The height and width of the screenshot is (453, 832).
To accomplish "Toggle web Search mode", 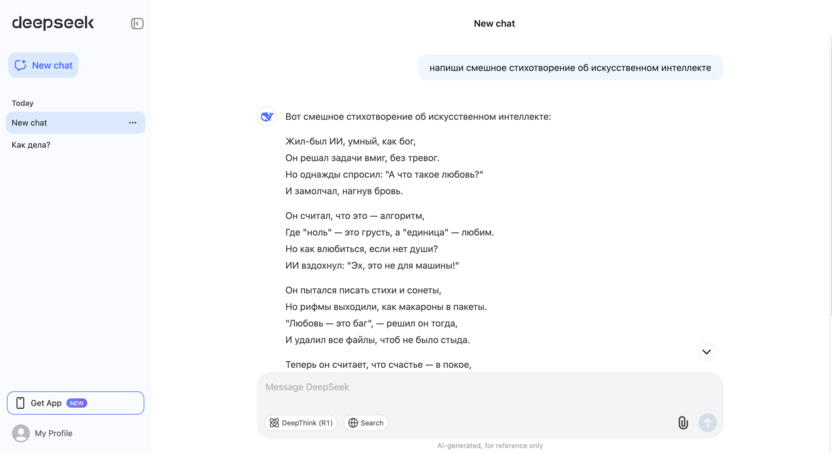I will (x=366, y=423).
